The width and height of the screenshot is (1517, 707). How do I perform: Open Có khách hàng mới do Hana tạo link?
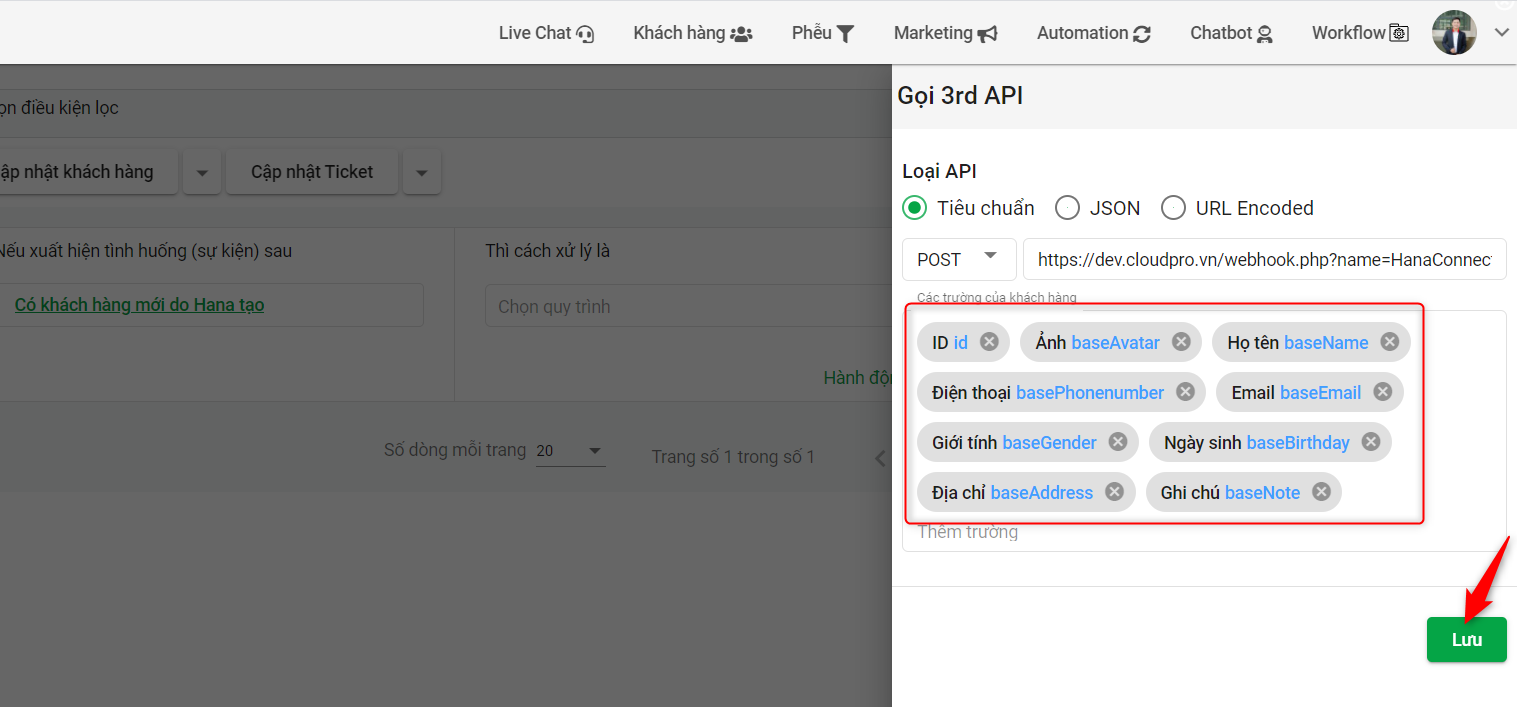pos(139,305)
